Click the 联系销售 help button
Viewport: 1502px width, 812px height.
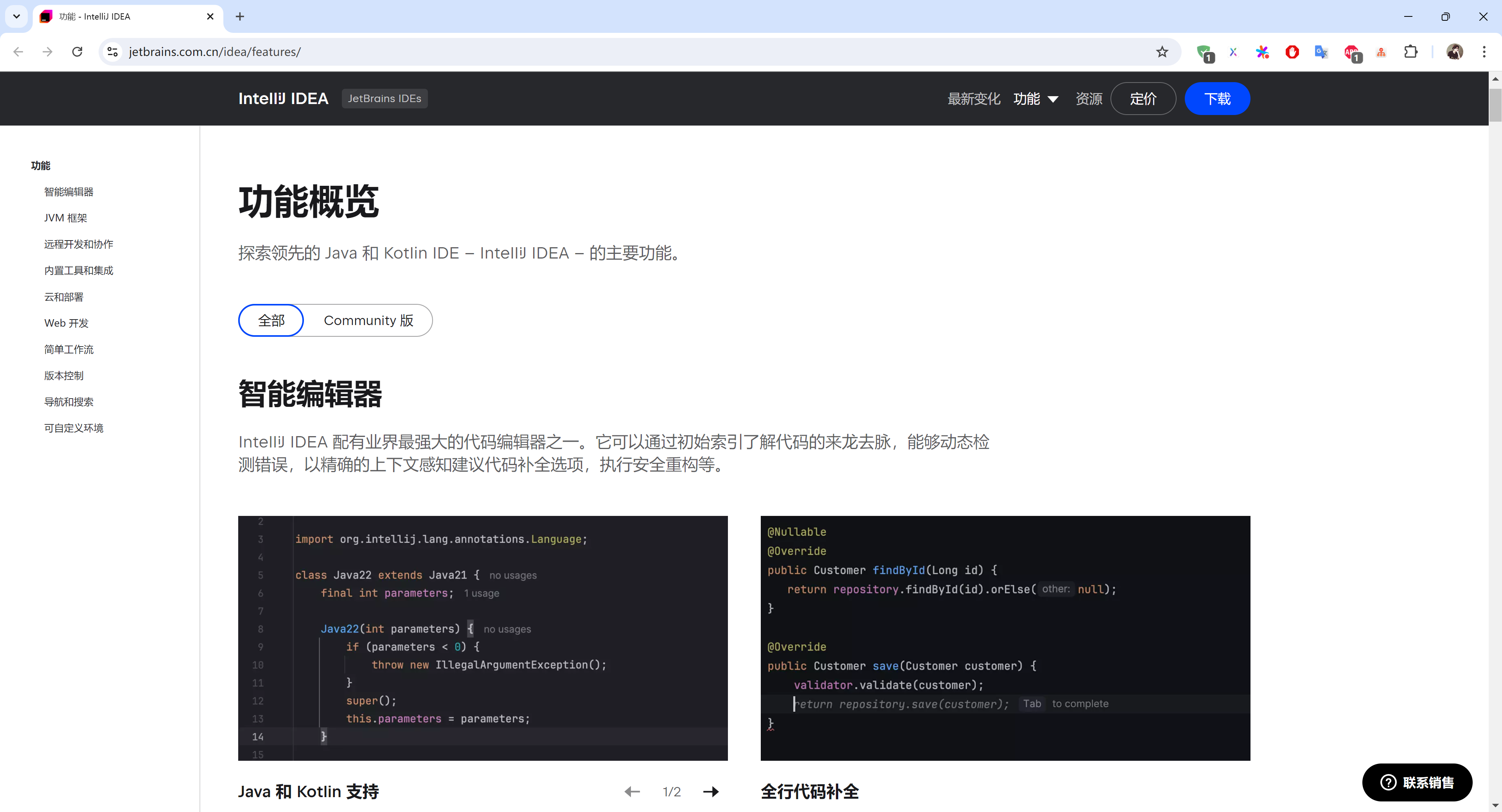[x=1417, y=782]
